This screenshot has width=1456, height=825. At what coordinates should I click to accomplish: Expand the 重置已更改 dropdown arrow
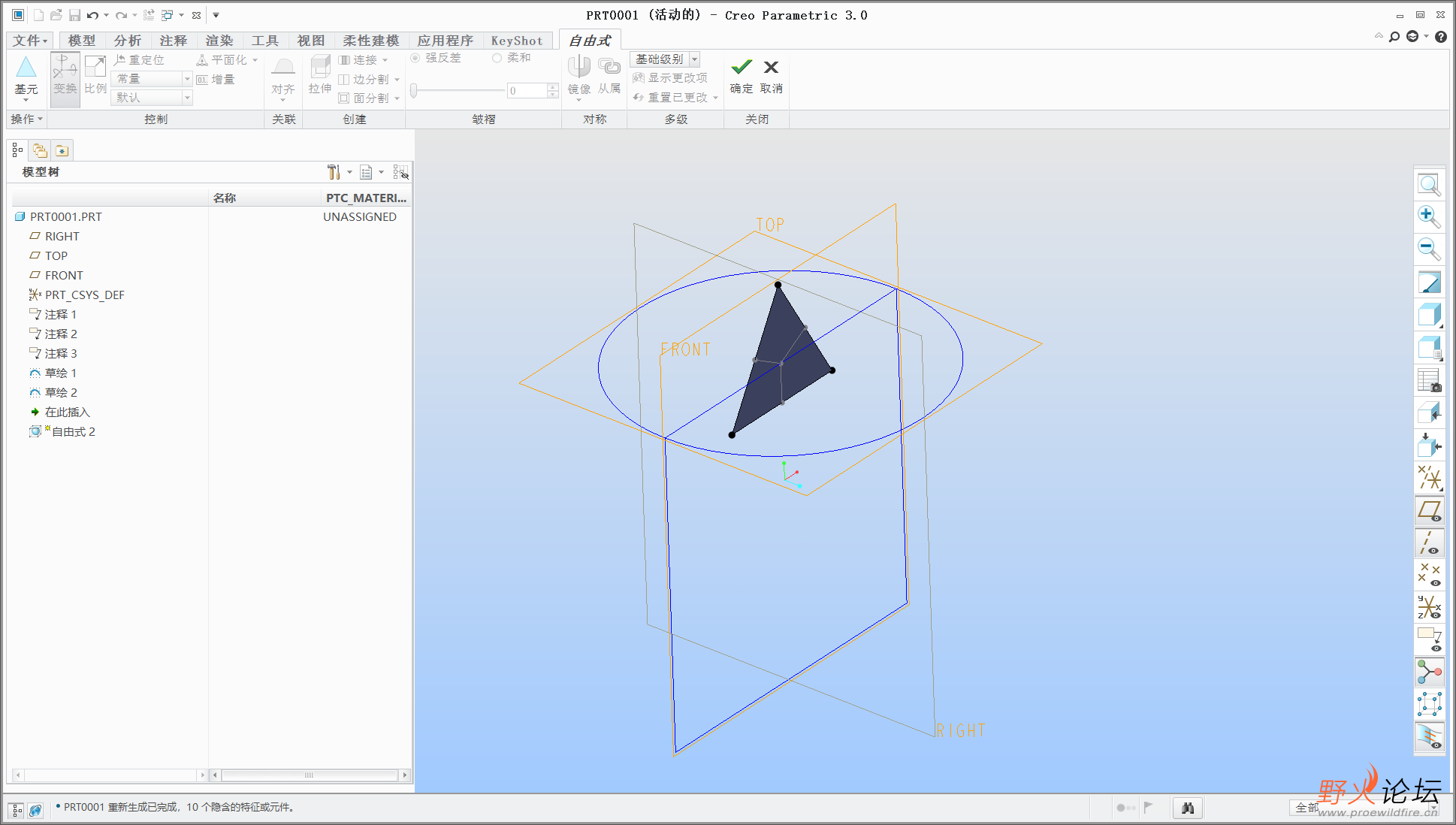715,98
